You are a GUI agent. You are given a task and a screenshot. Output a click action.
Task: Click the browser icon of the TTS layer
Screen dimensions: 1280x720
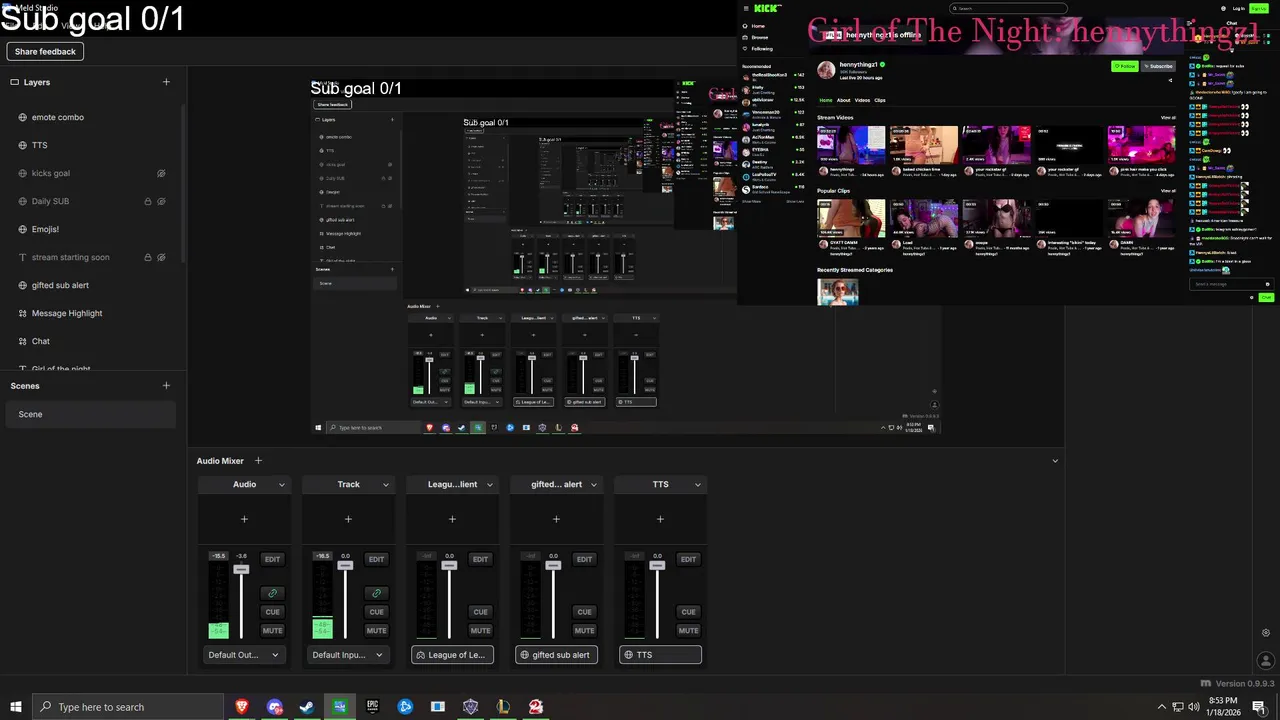(22, 145)
